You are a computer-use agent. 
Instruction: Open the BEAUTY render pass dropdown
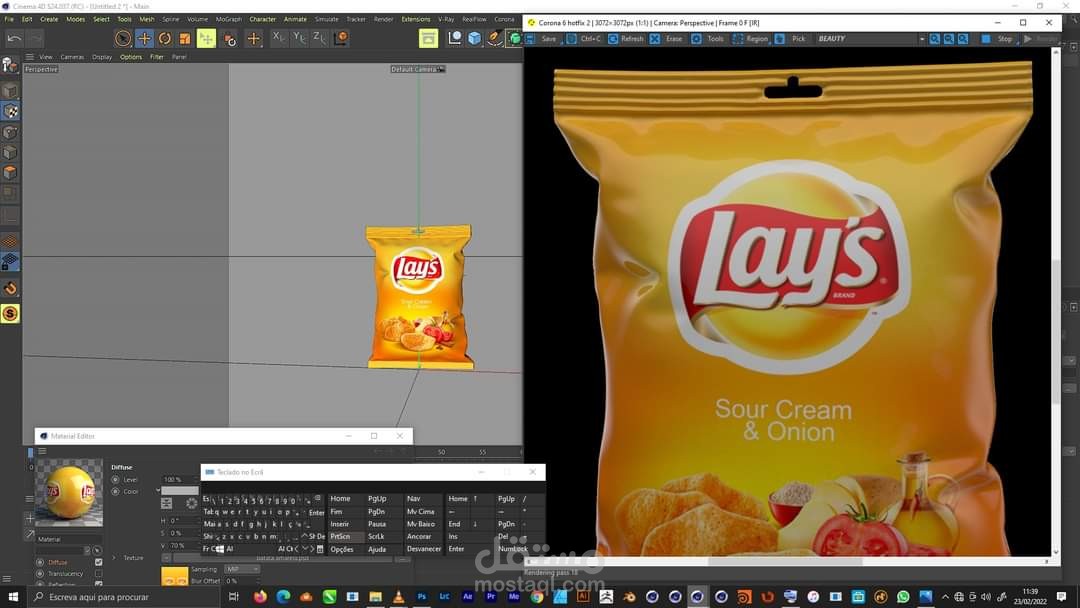(871, 39)
